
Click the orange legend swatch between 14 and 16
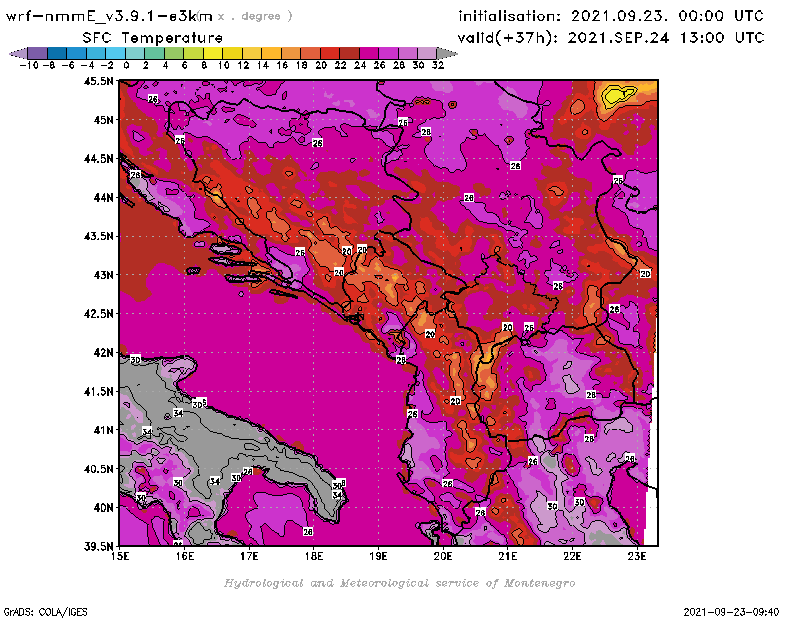pyautogui.click(x=271, y=53)
